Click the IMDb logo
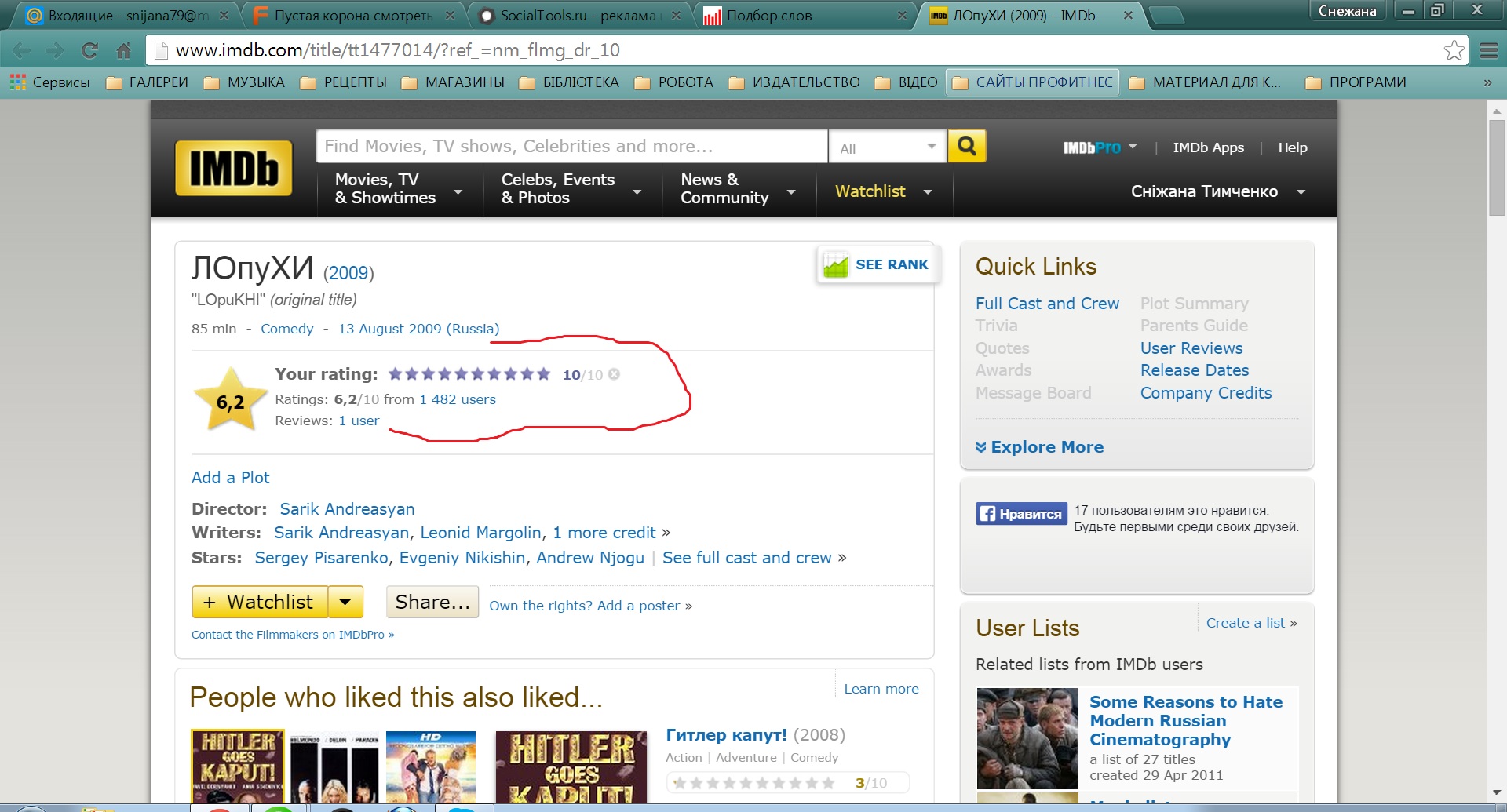Screen dimensions: 1507x812 (x=234, y=168)
